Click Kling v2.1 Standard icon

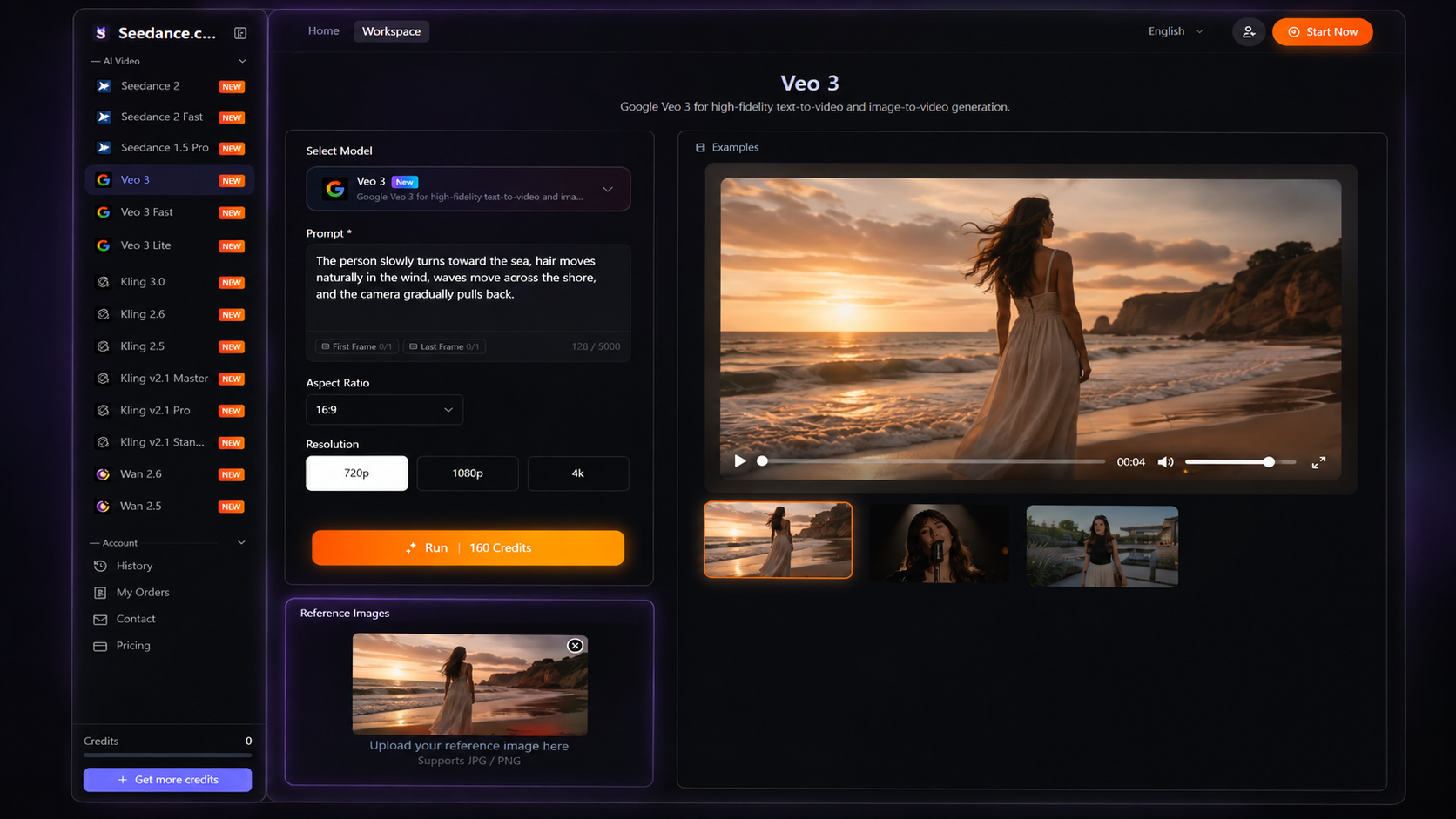103,442
